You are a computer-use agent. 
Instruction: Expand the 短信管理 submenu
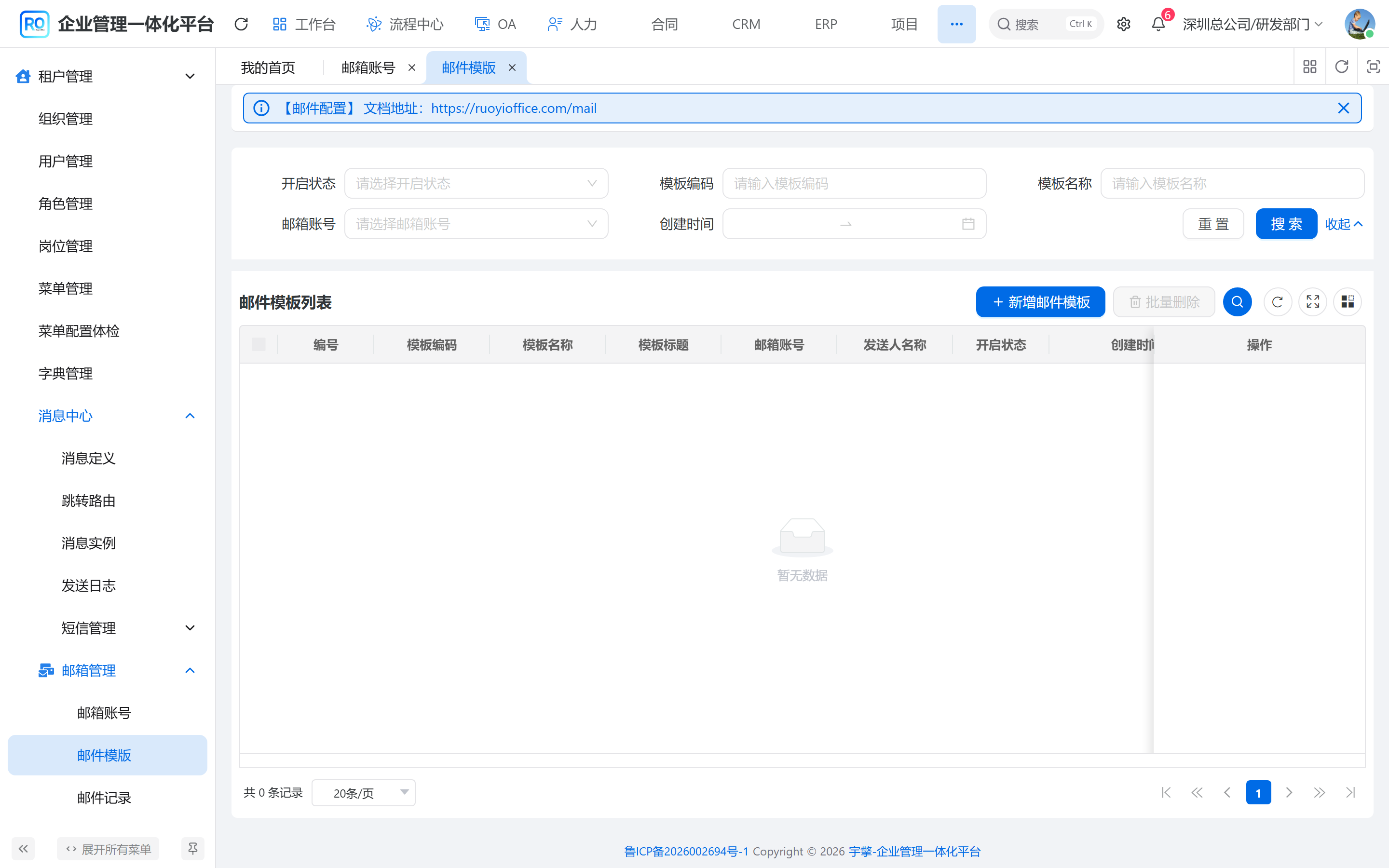click(108, 628)
